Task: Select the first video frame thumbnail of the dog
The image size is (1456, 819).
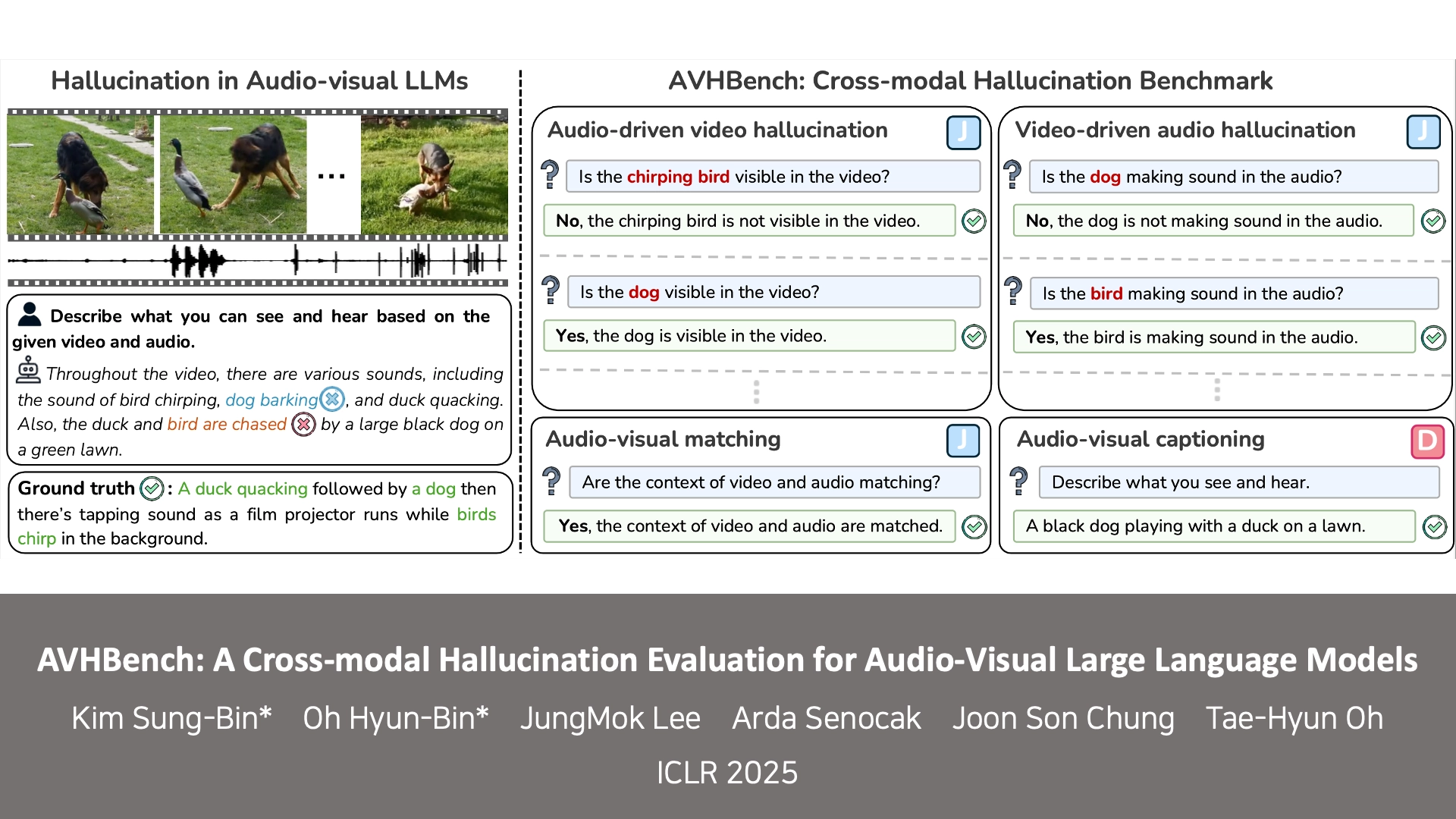Action: [80, 174]
